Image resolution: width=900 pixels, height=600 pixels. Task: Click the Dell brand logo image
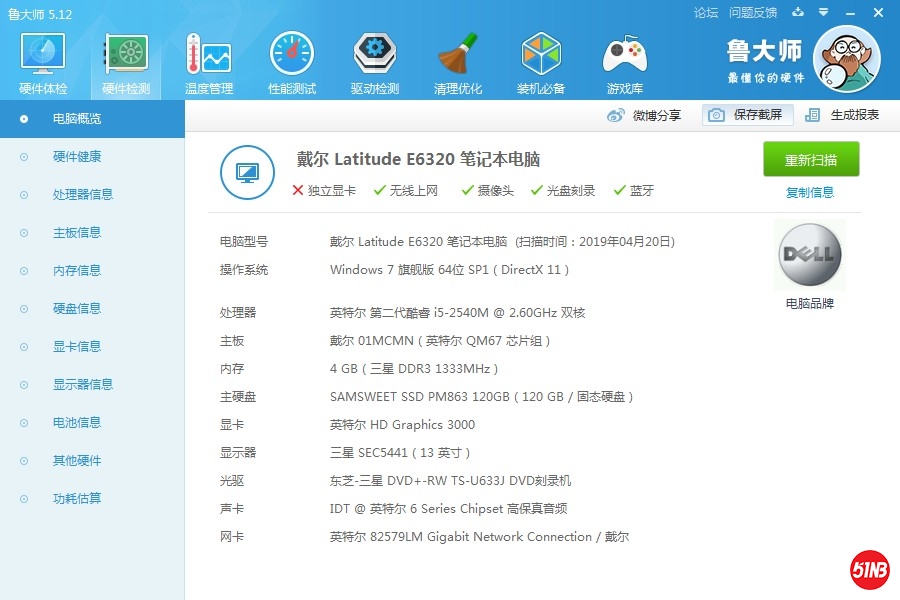pyautogui.click(x=808, y=254)
